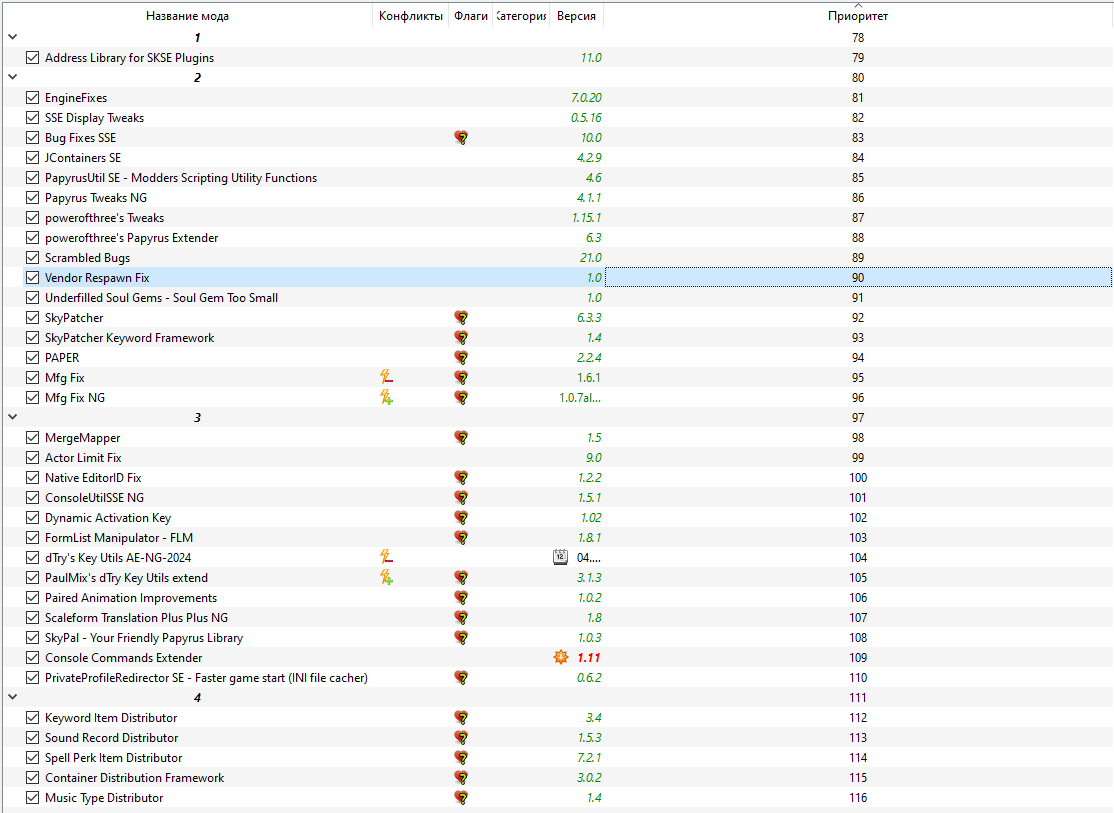Uncheck the Scrambled Bugs mod
The height and width of the screenshot is (813, 1114).
32,257
